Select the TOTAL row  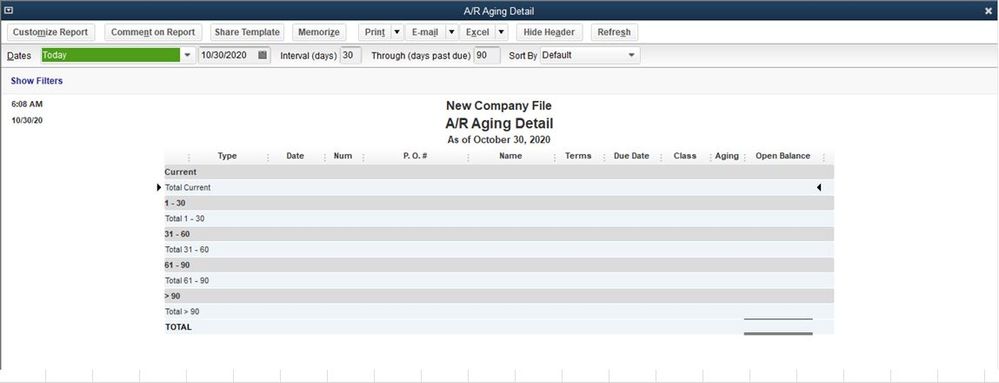coord(499,327)
